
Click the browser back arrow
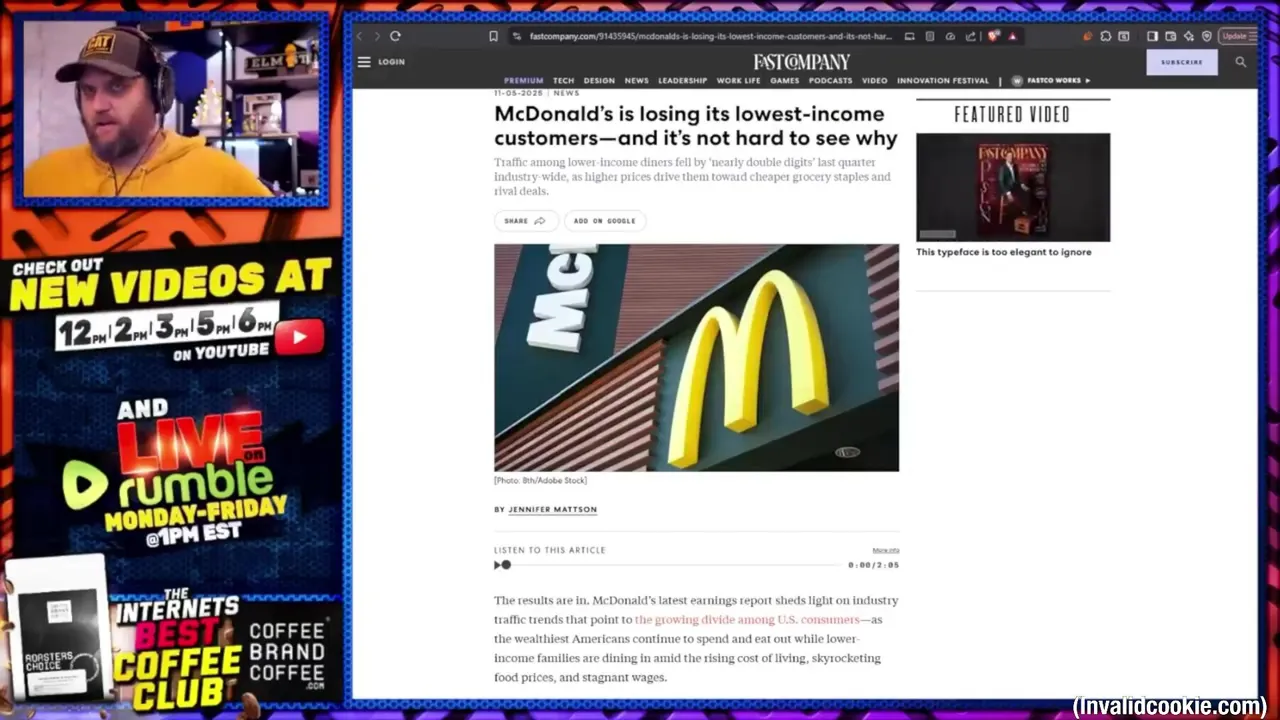[x=360, y=36]
